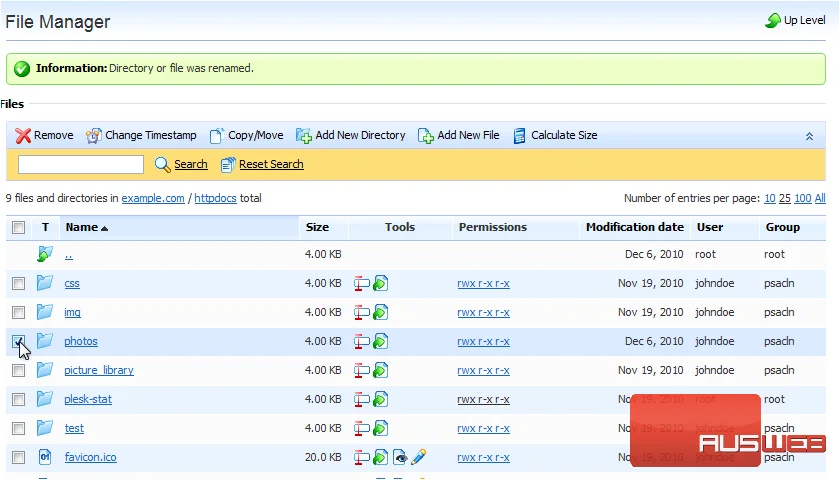
Task: Open the httpdocs breadcrumb link
Action: coord(215,198)
